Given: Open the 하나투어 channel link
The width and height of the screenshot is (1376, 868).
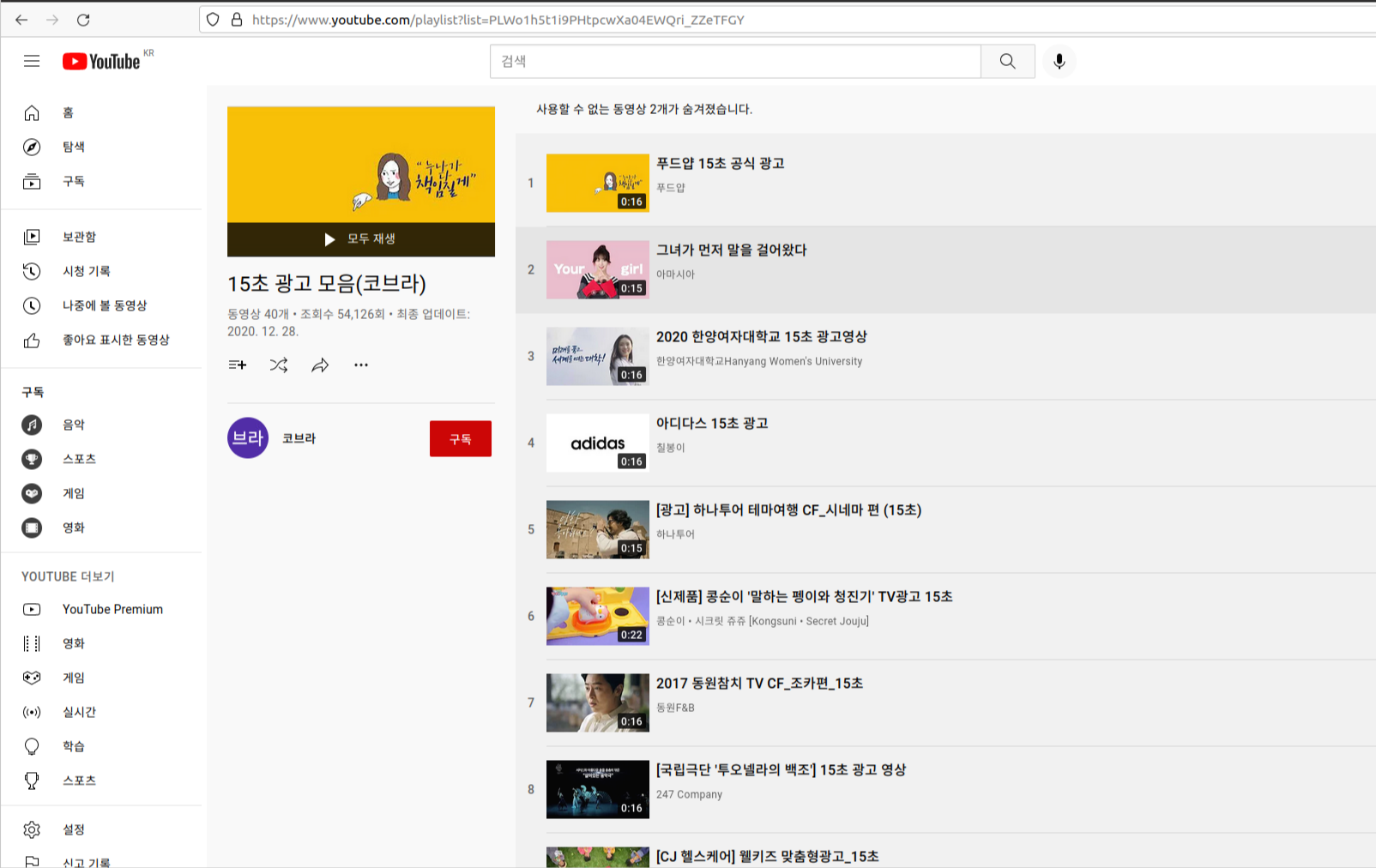Looking at the screenshot, I should (x=676, y=534).
